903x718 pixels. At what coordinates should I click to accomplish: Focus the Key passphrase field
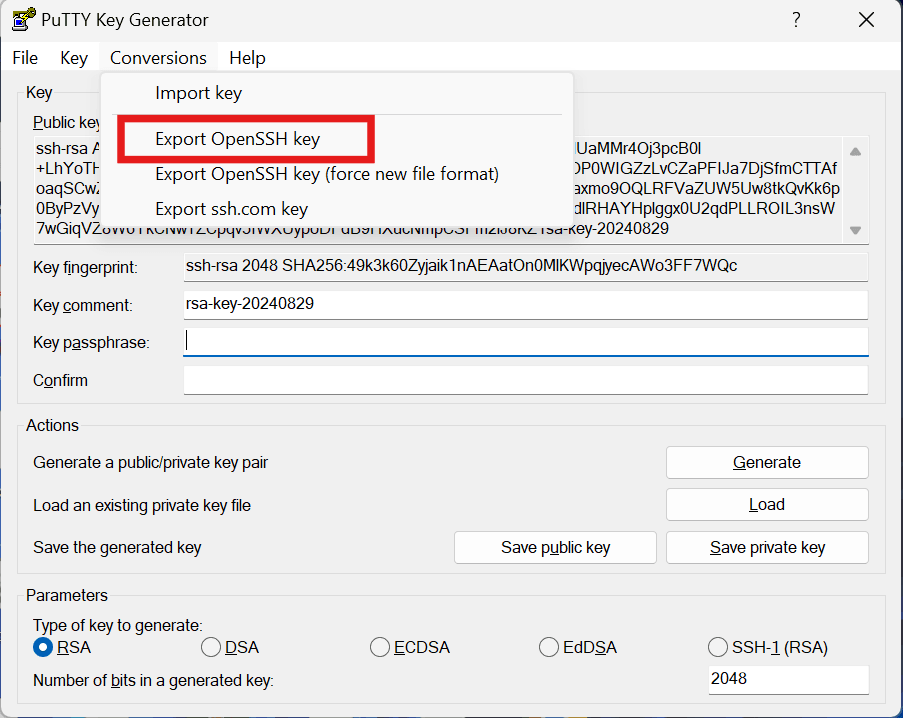coord(526,342)
